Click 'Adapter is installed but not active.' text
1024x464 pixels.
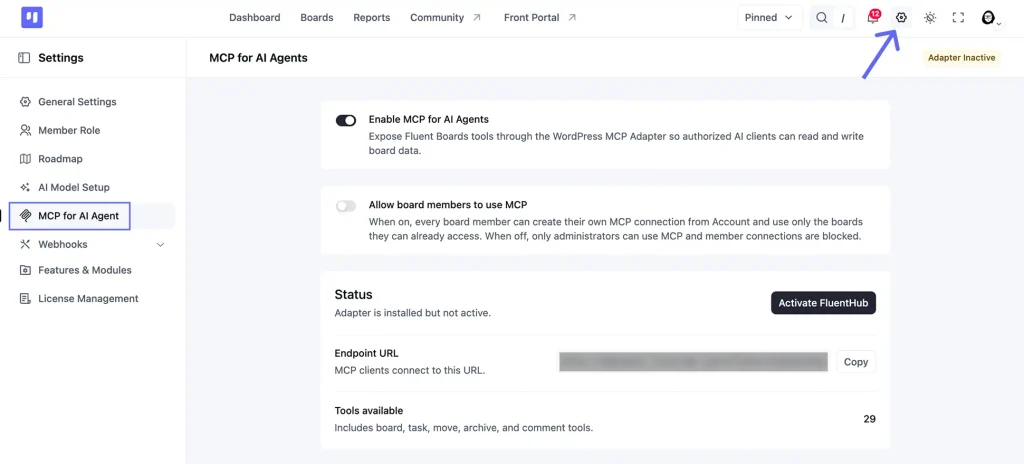pos(413,313)
